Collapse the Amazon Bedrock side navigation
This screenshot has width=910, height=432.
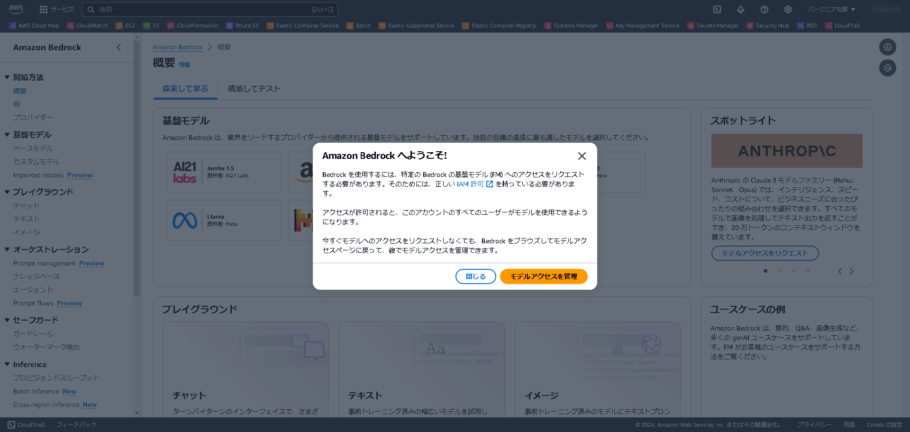click(x=118, y=48)
